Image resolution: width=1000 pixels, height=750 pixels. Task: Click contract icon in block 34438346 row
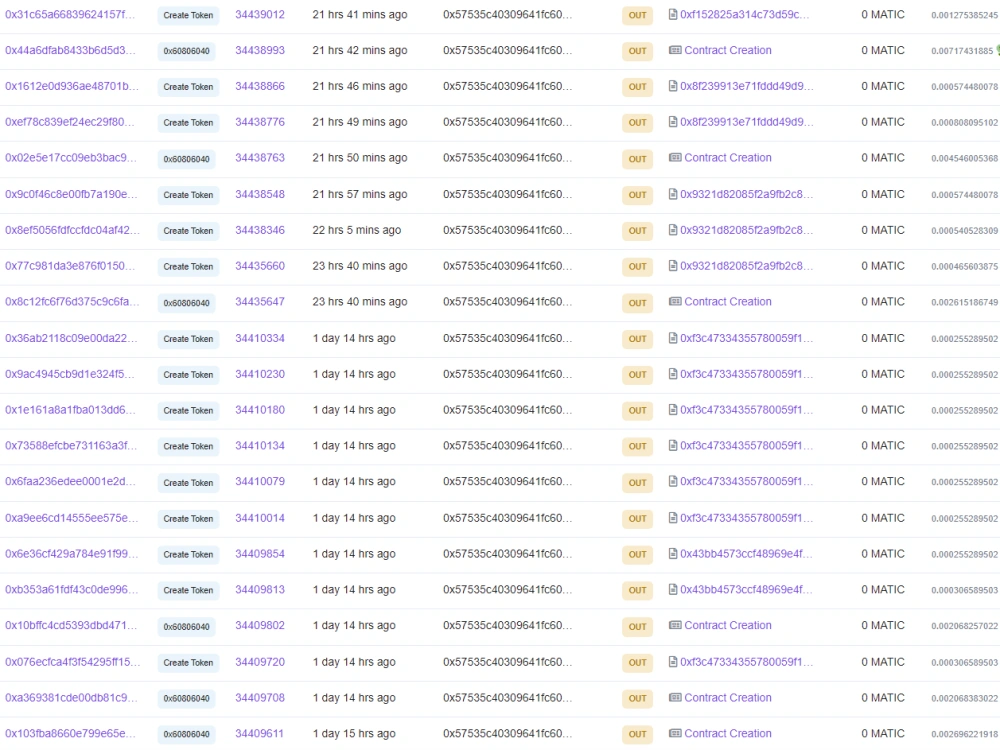673,230
